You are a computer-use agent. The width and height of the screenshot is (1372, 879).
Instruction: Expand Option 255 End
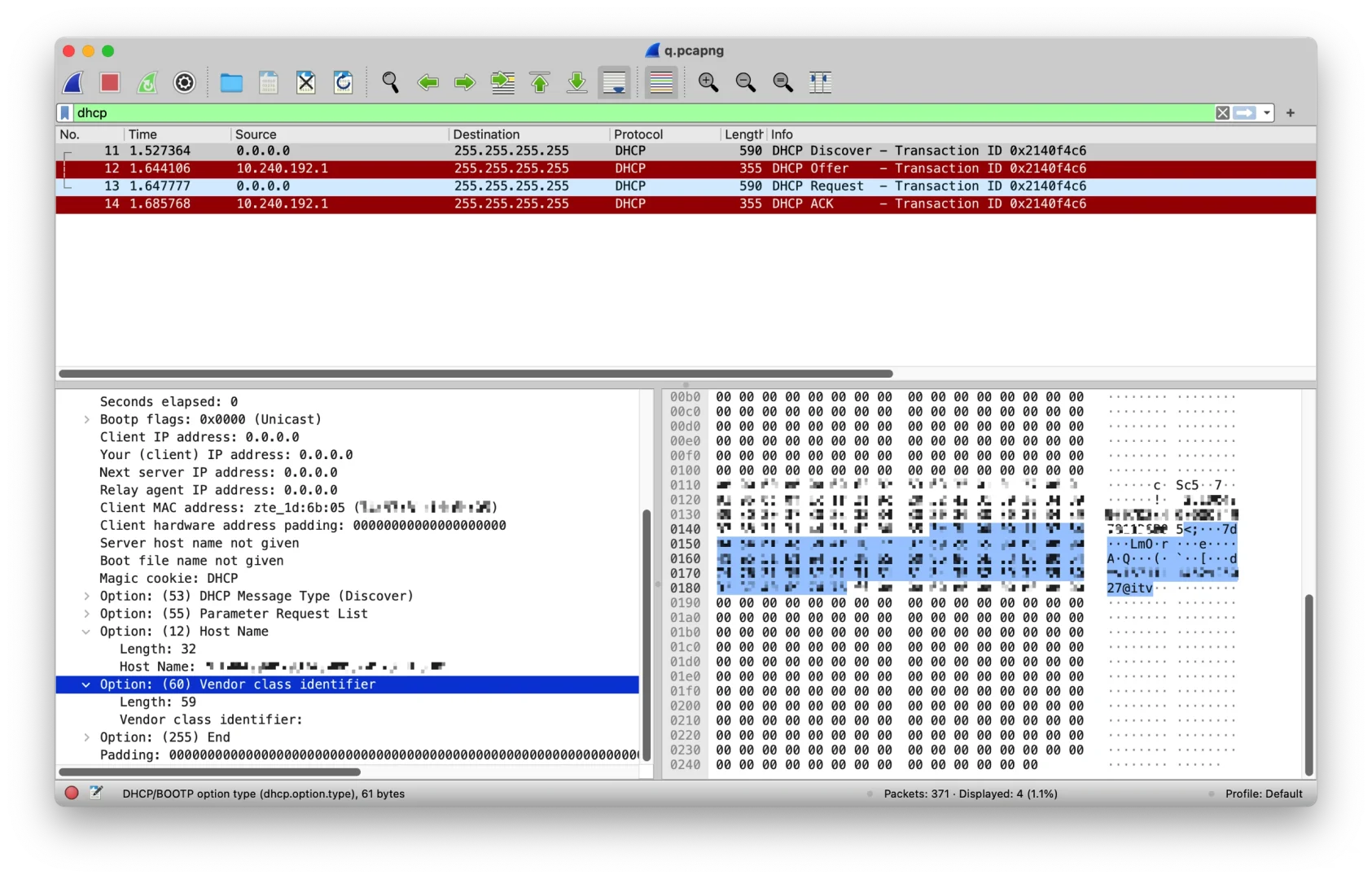[86, 738]
